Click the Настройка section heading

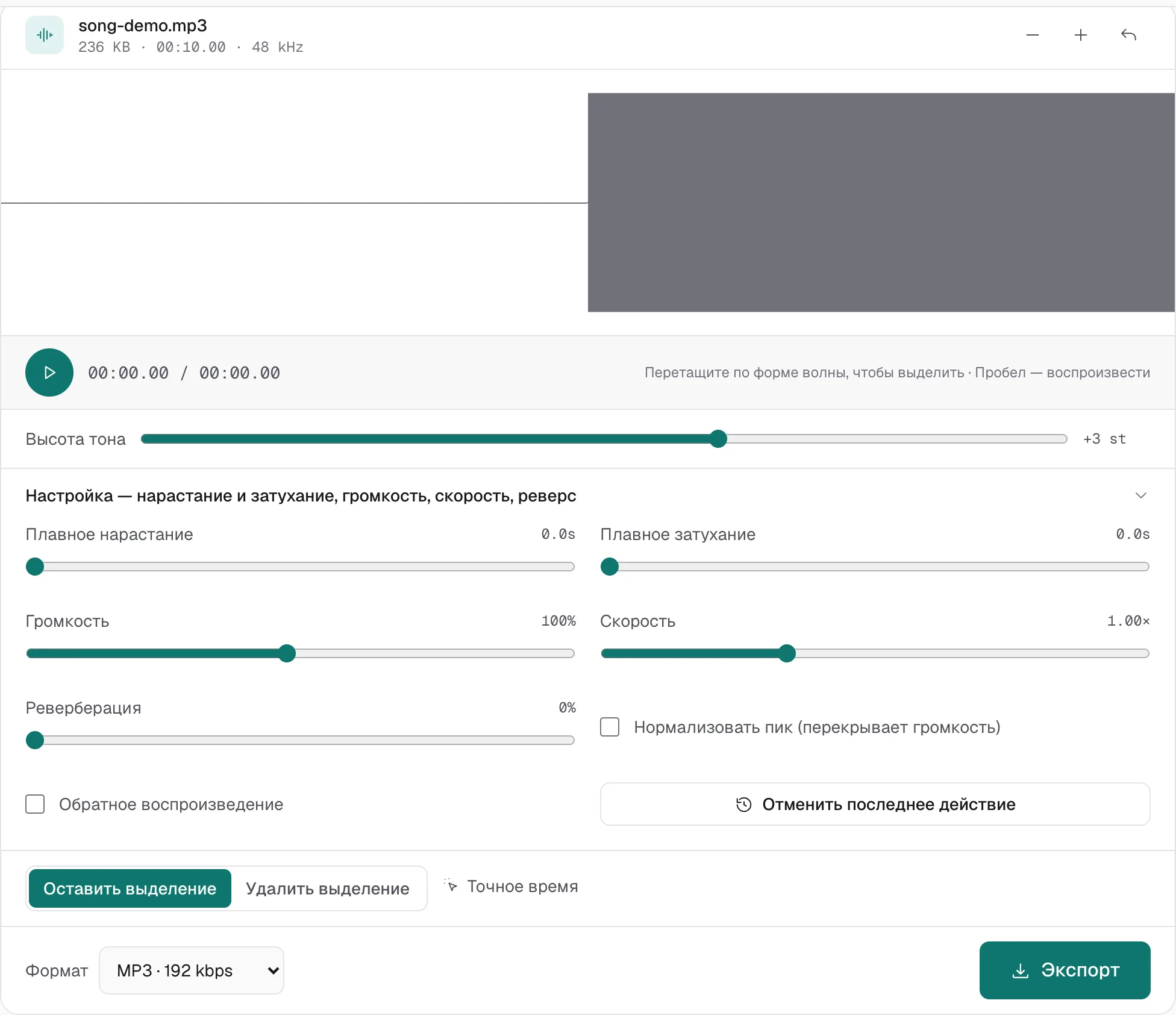click(x=301, y=495)
